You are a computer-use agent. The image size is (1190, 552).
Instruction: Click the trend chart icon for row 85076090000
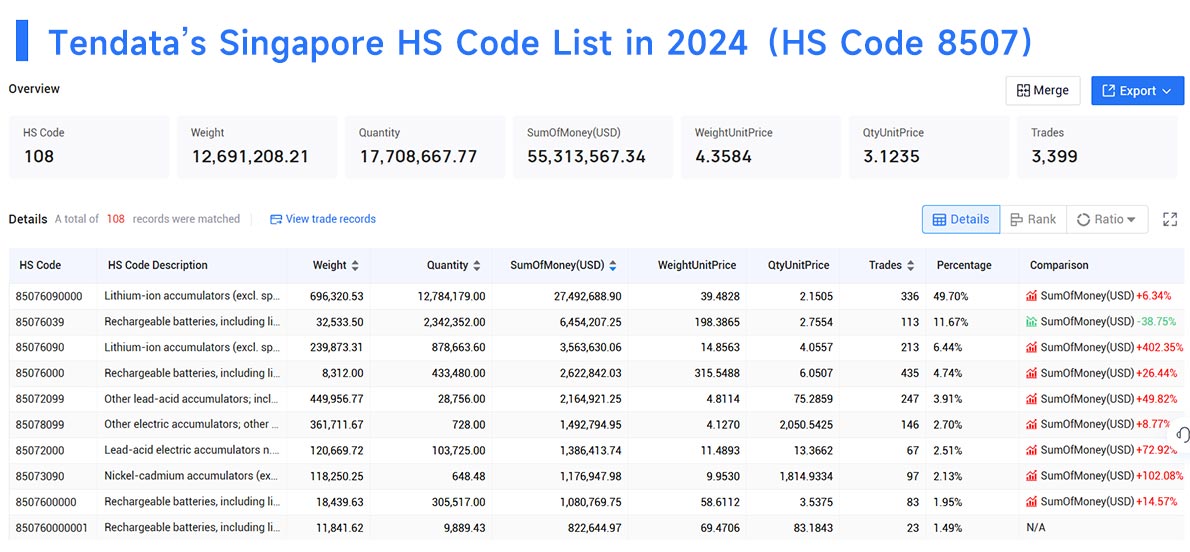click(1031, 296)
